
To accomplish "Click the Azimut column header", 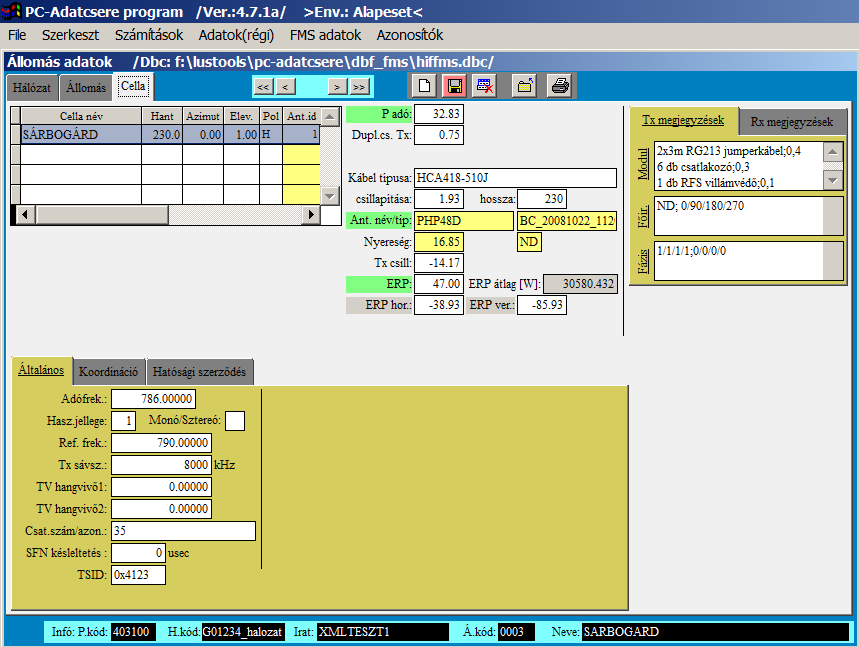I will (203, 116).
